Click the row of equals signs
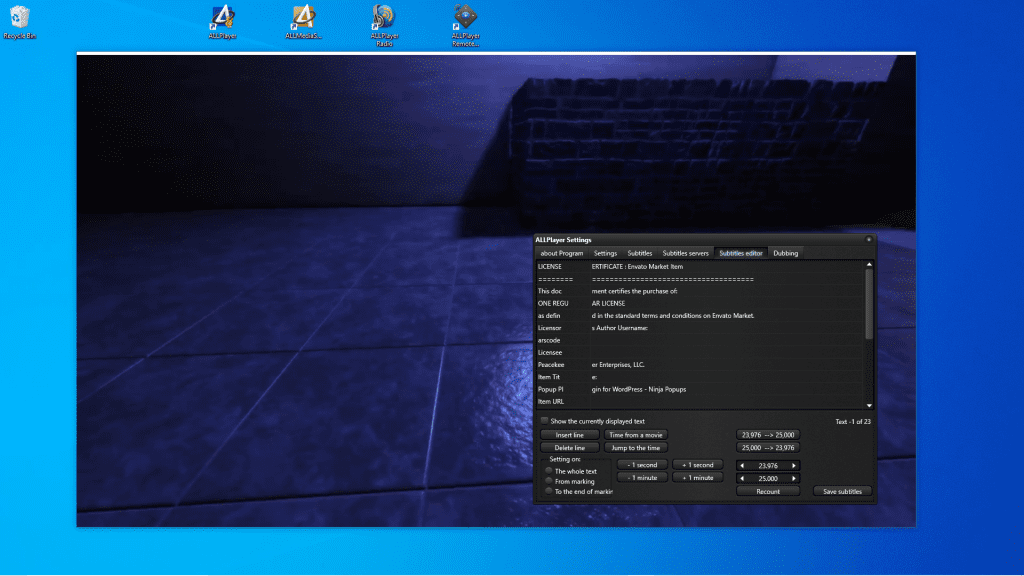 (700, 279)
